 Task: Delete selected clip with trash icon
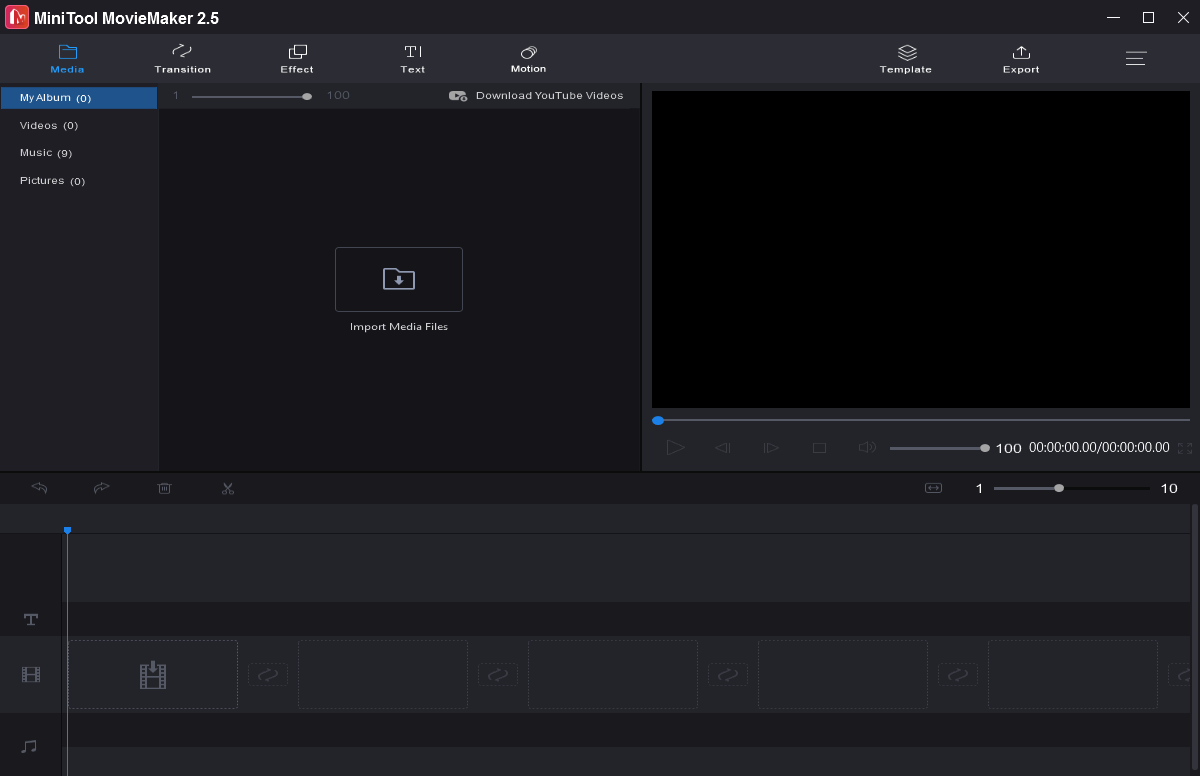(x=165, y=488)
